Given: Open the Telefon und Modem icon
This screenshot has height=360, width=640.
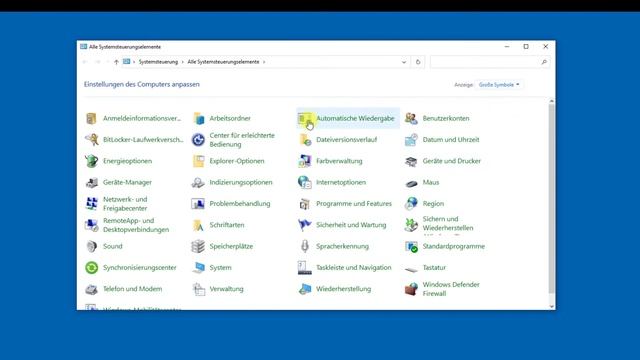Looking at the screenshot, I should pyautogui.click(x=91, y=289).
